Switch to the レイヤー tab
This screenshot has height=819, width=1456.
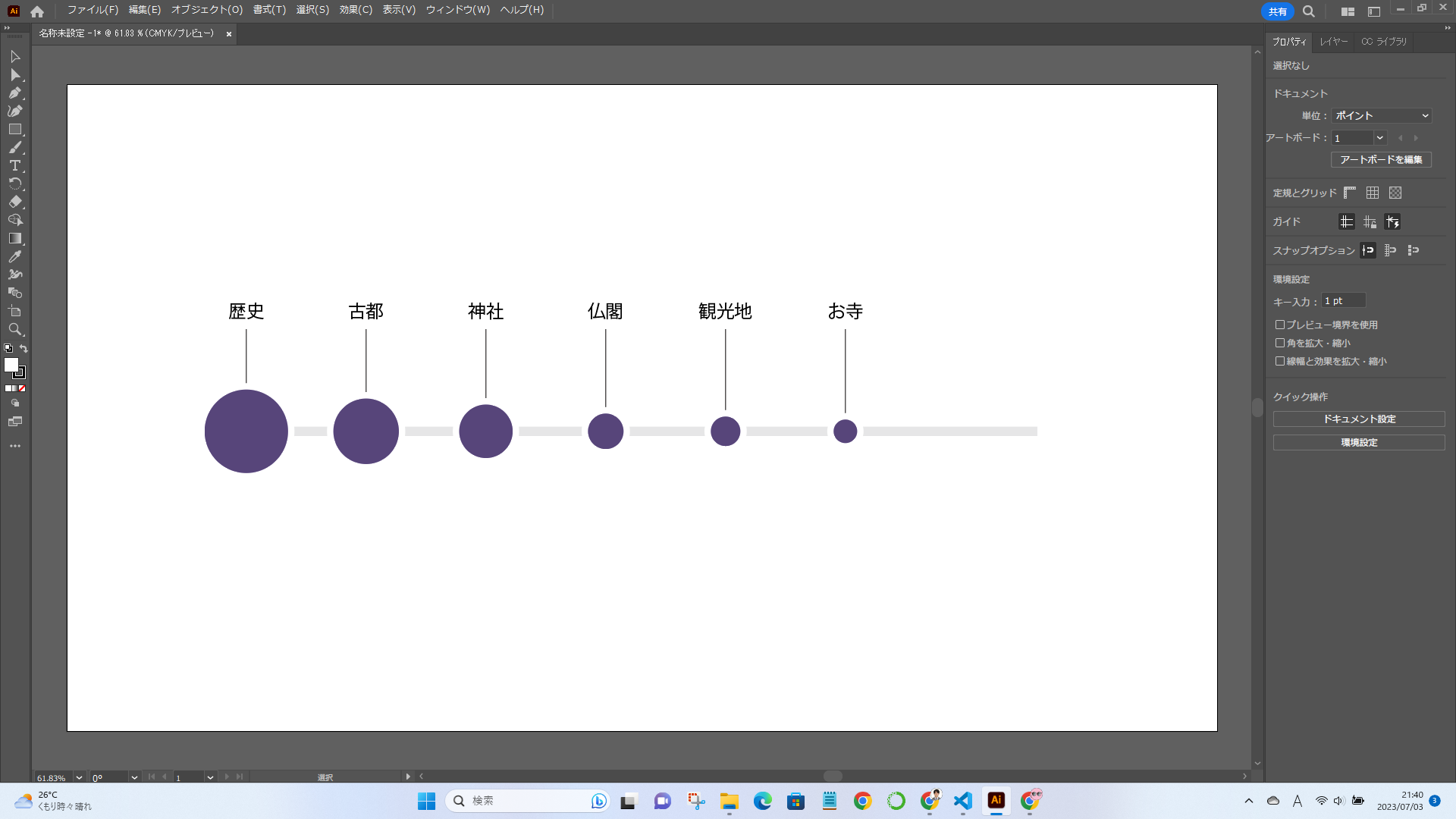pyautogui.click(x=1333, y=42)
